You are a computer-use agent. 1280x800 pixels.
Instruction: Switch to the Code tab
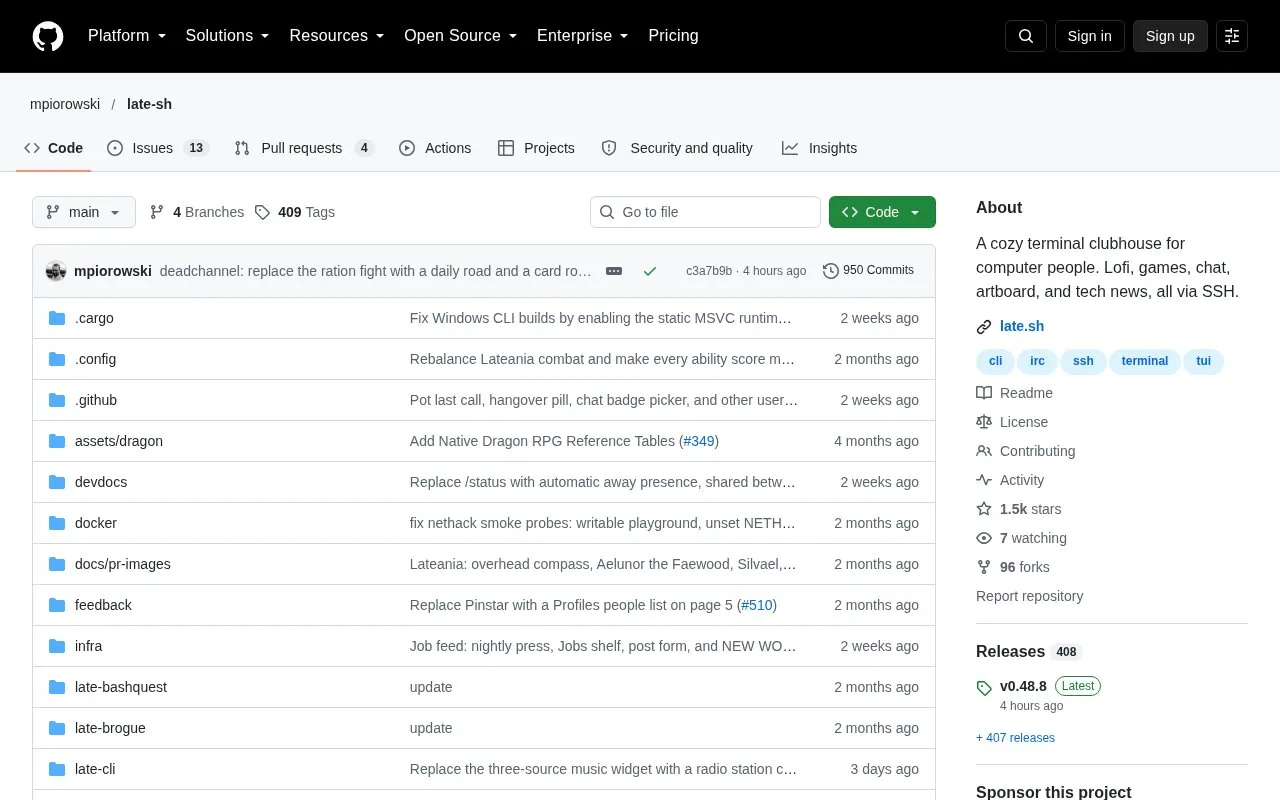click(x=54, y=148)
